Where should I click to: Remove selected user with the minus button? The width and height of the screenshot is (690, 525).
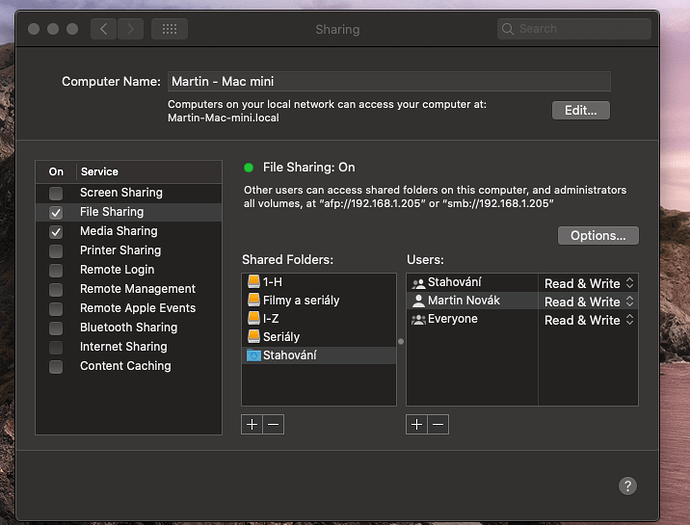pos(438,424)
